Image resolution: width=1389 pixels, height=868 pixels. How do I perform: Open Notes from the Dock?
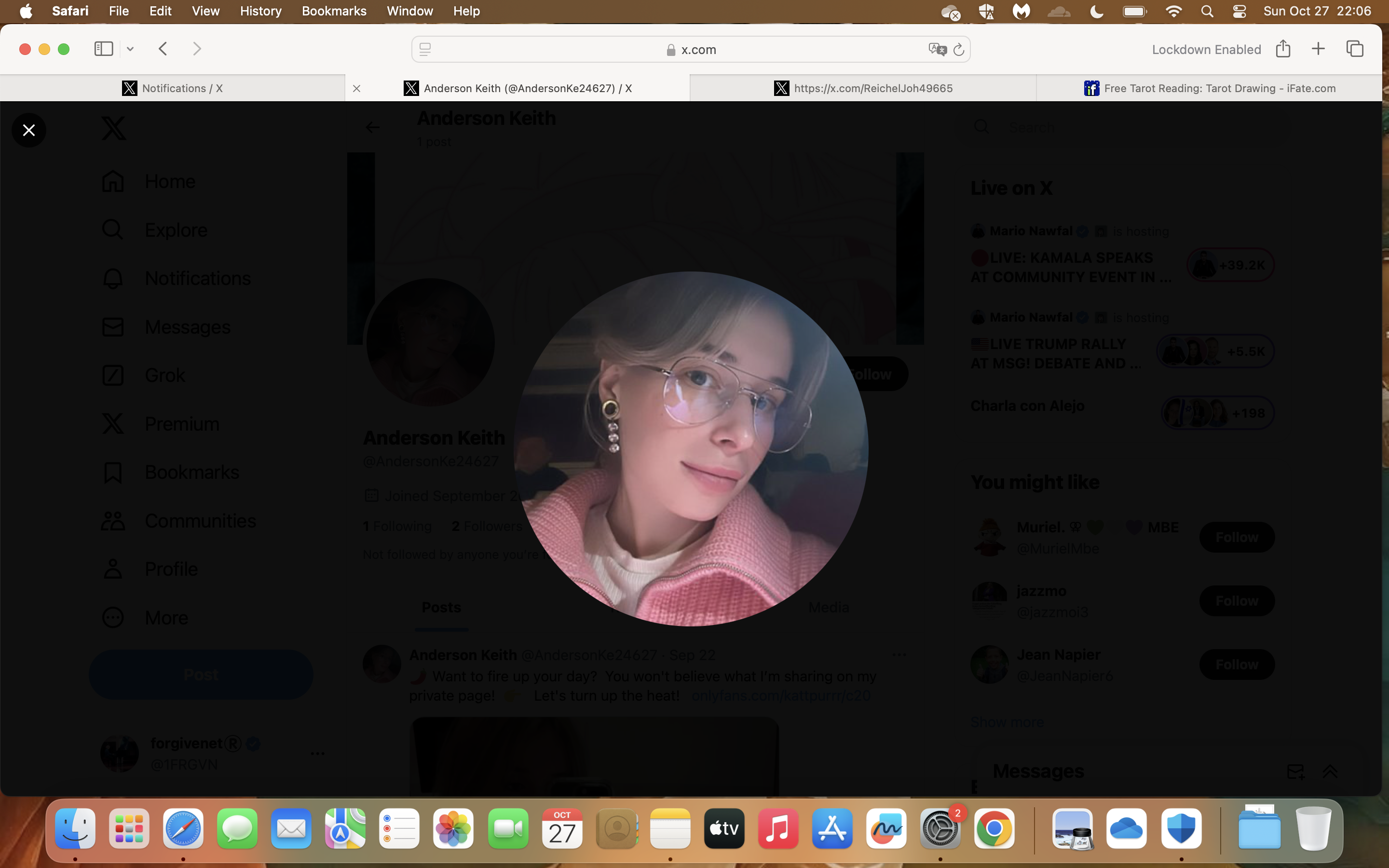pyautogui.click(x=670, y=828)
